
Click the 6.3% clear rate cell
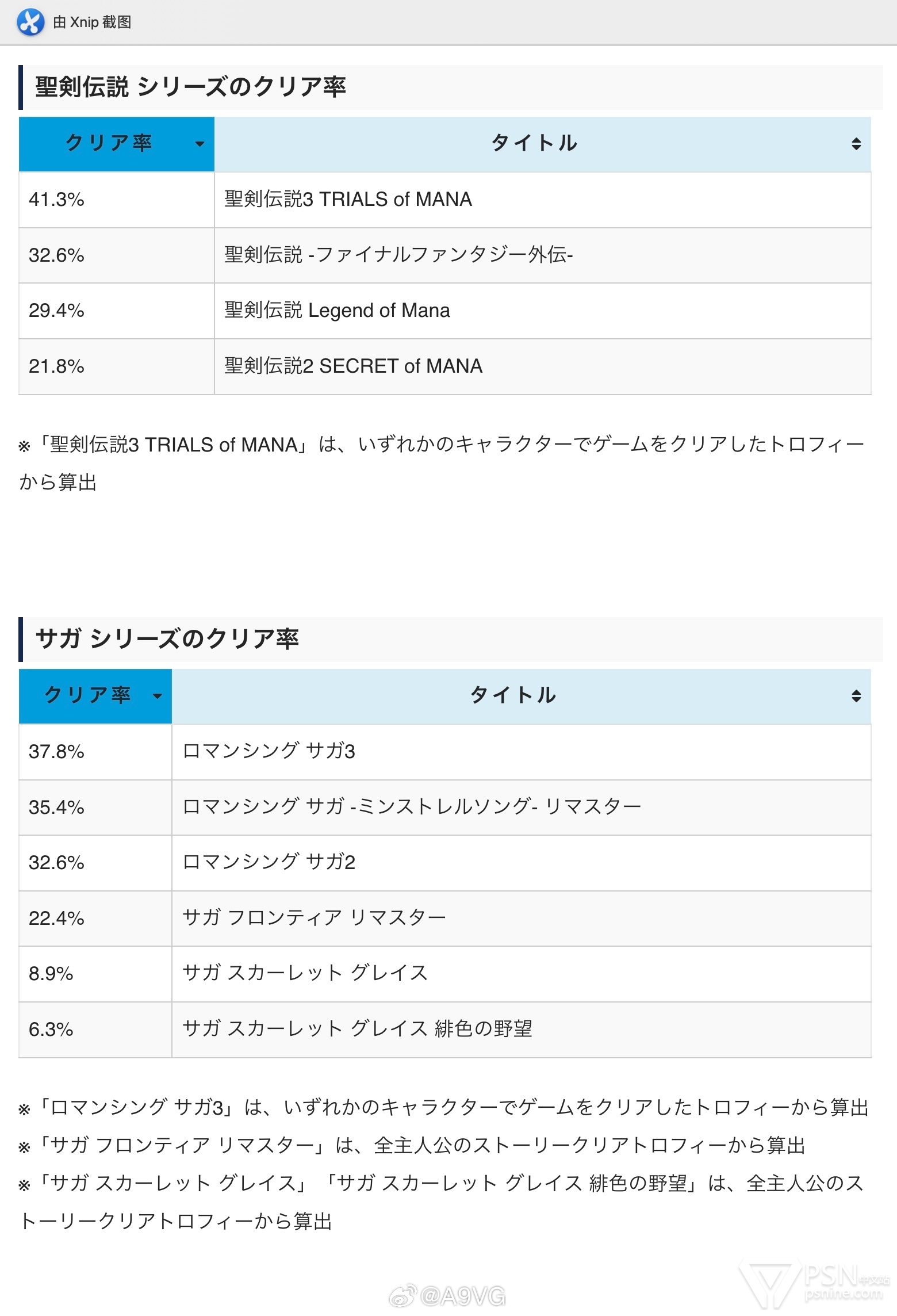tap(95, 1029)
